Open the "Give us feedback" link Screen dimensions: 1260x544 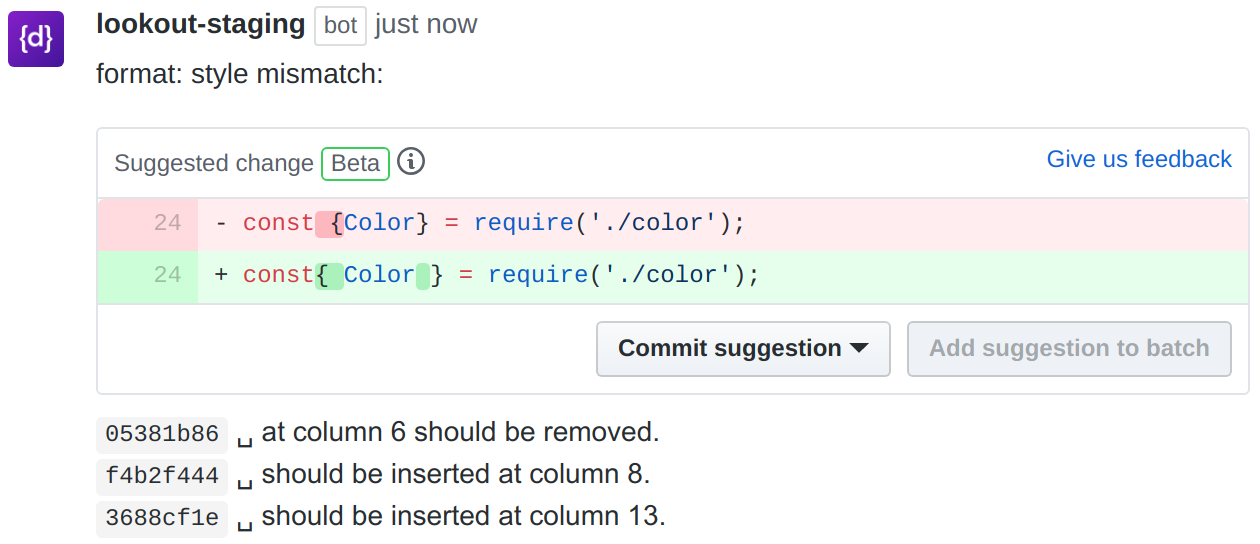[x=1139, y=160]
